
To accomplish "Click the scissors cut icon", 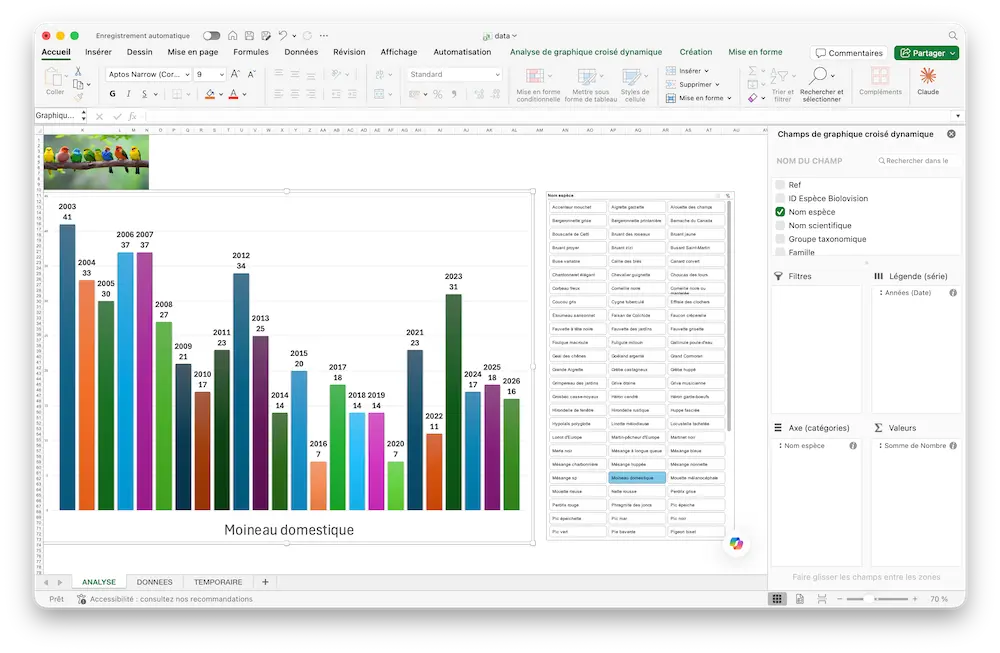I will tap(78, 71).
